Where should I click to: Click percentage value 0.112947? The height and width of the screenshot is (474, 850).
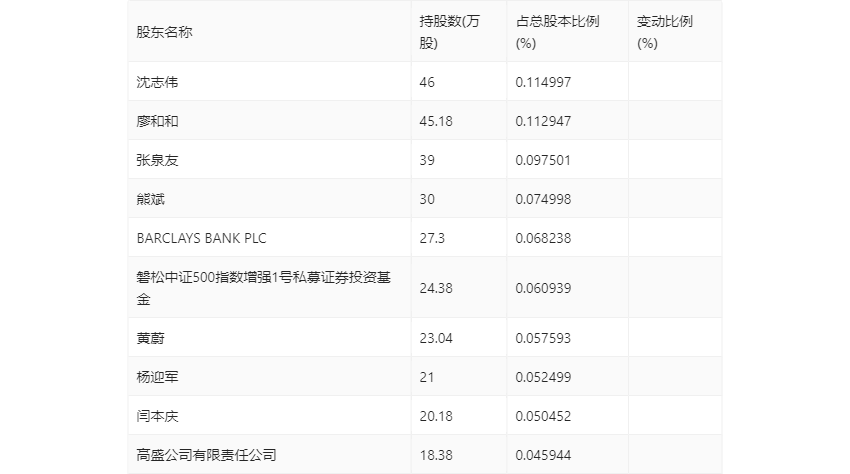(543, 121)
